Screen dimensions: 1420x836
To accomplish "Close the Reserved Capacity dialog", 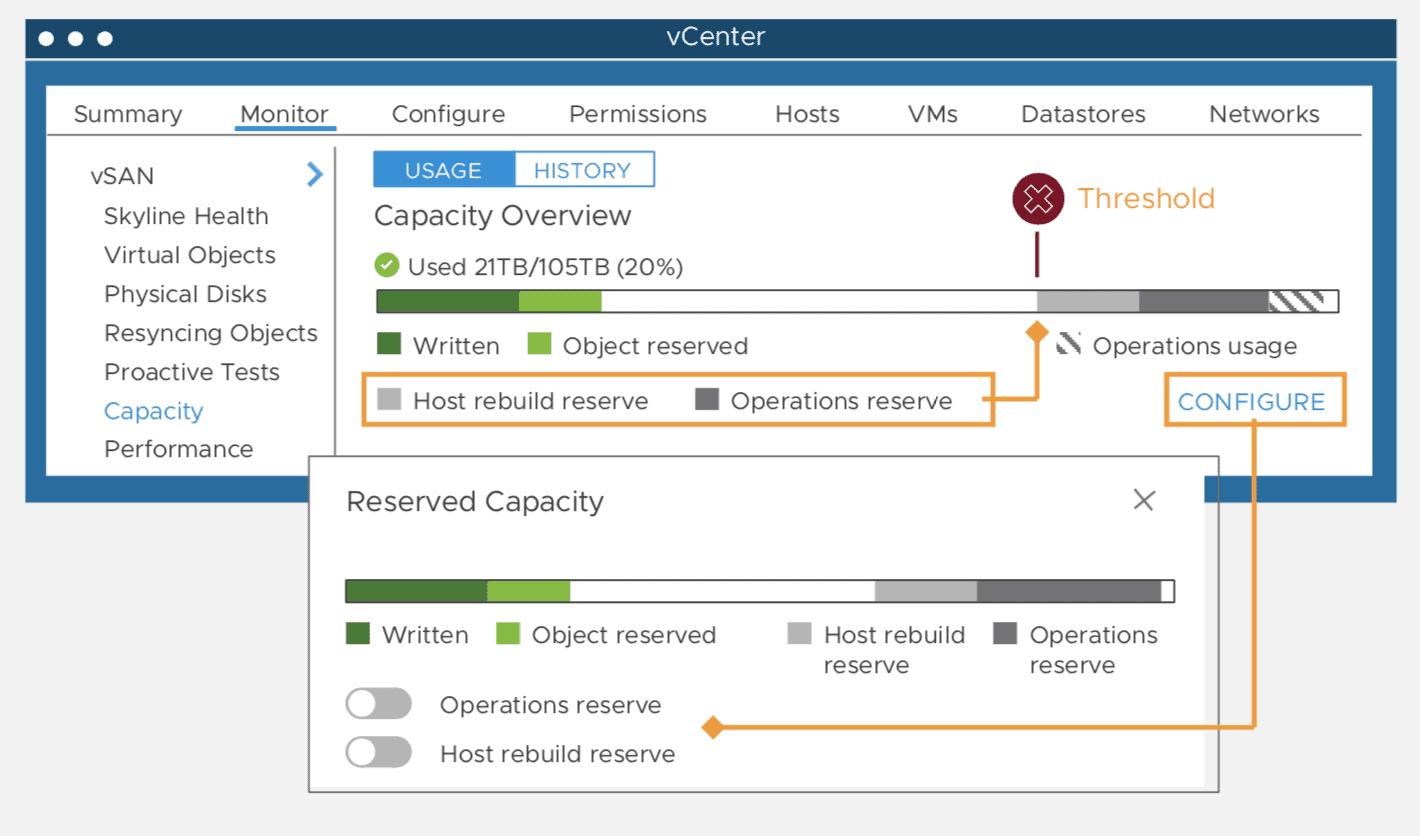I will 1144,500.
